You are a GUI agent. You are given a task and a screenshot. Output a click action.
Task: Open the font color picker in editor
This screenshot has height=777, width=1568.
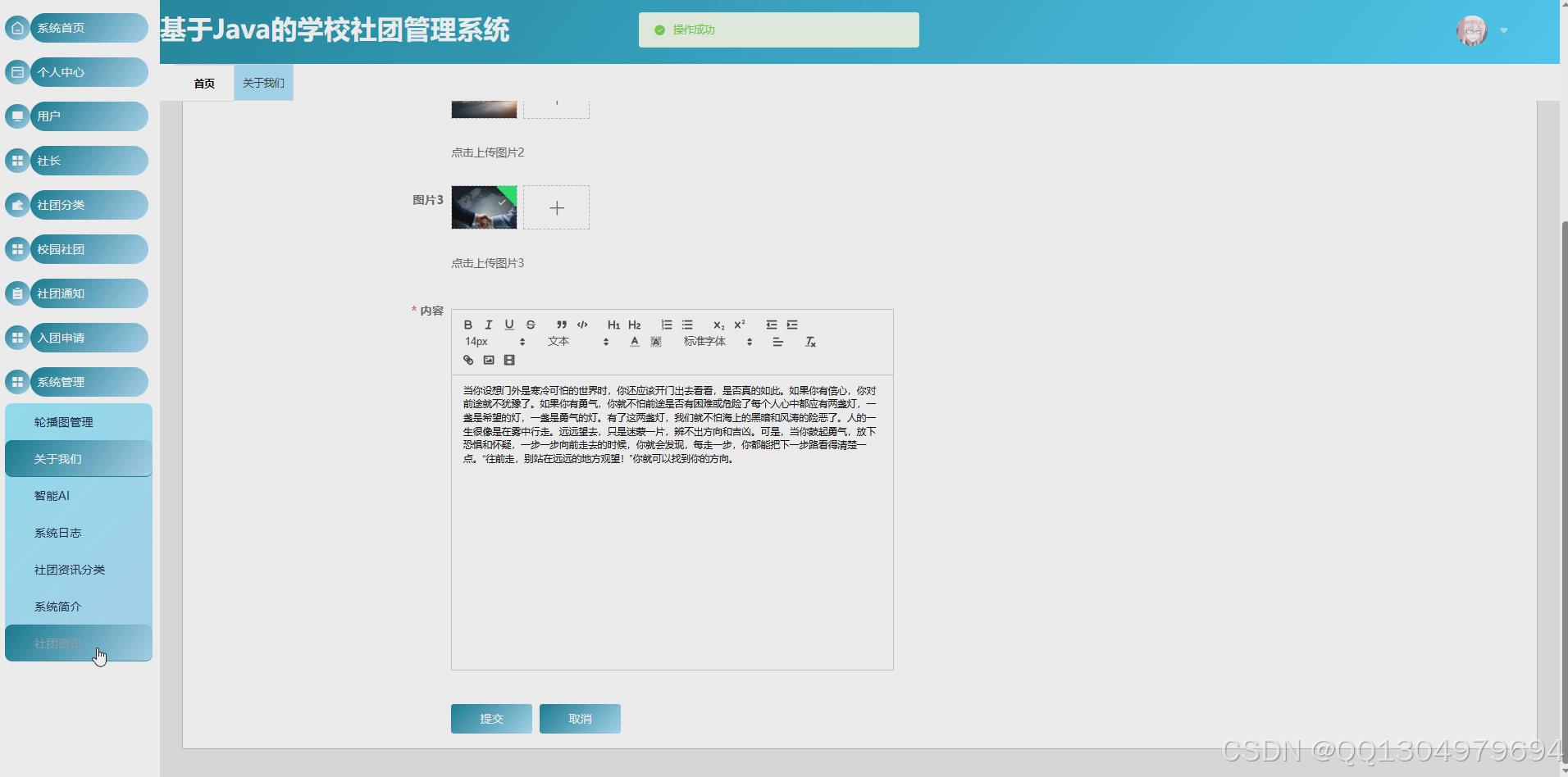click(634, 342)
